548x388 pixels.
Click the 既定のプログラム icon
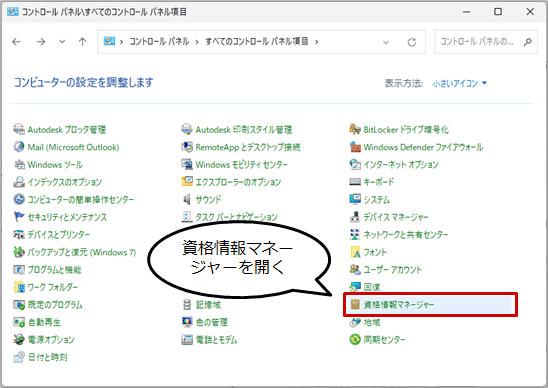(x=19, y=304)
